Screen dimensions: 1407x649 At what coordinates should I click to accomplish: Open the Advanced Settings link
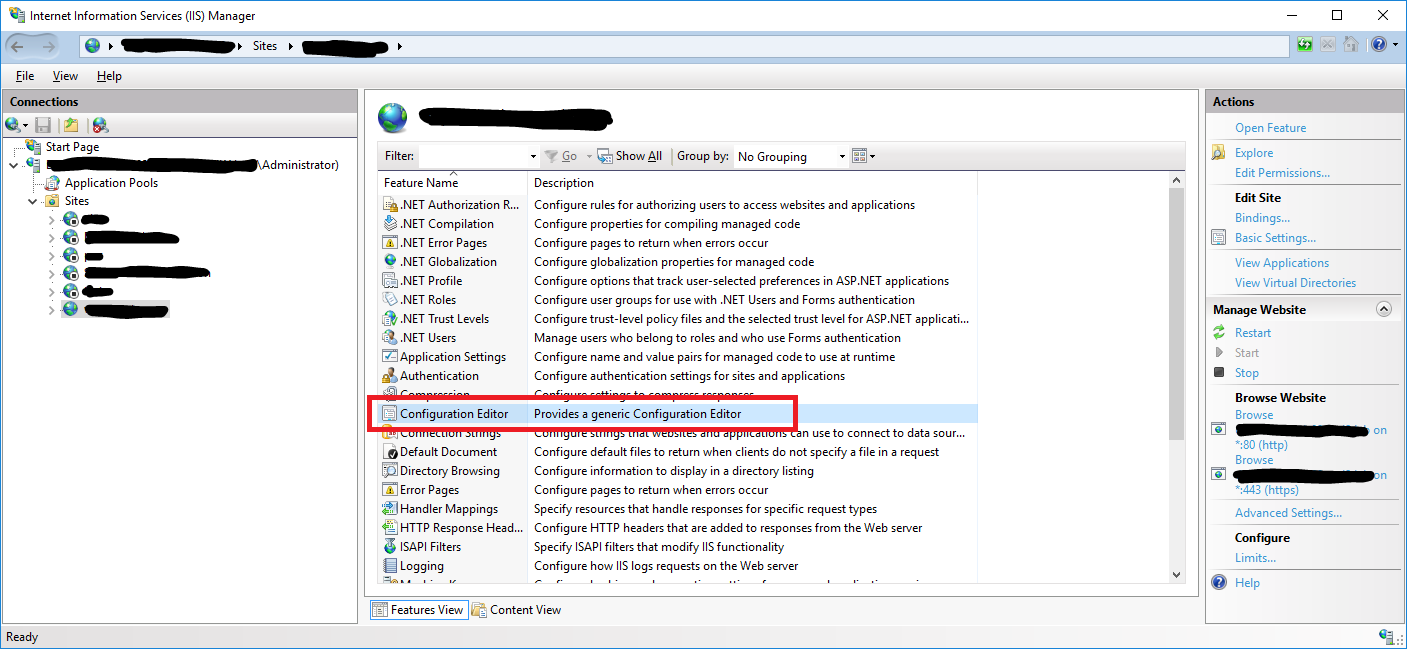coord(1288,513)
